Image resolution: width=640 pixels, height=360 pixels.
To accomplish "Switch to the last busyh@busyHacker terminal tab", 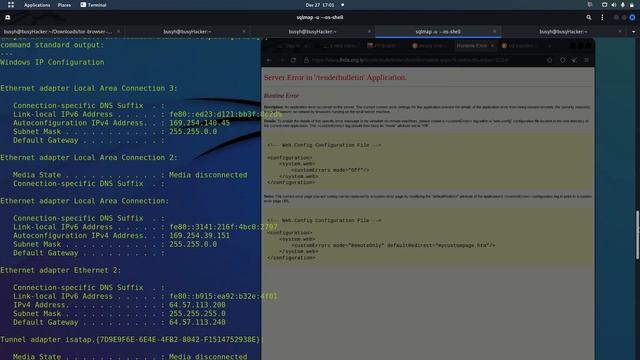I will click(563, 31).
